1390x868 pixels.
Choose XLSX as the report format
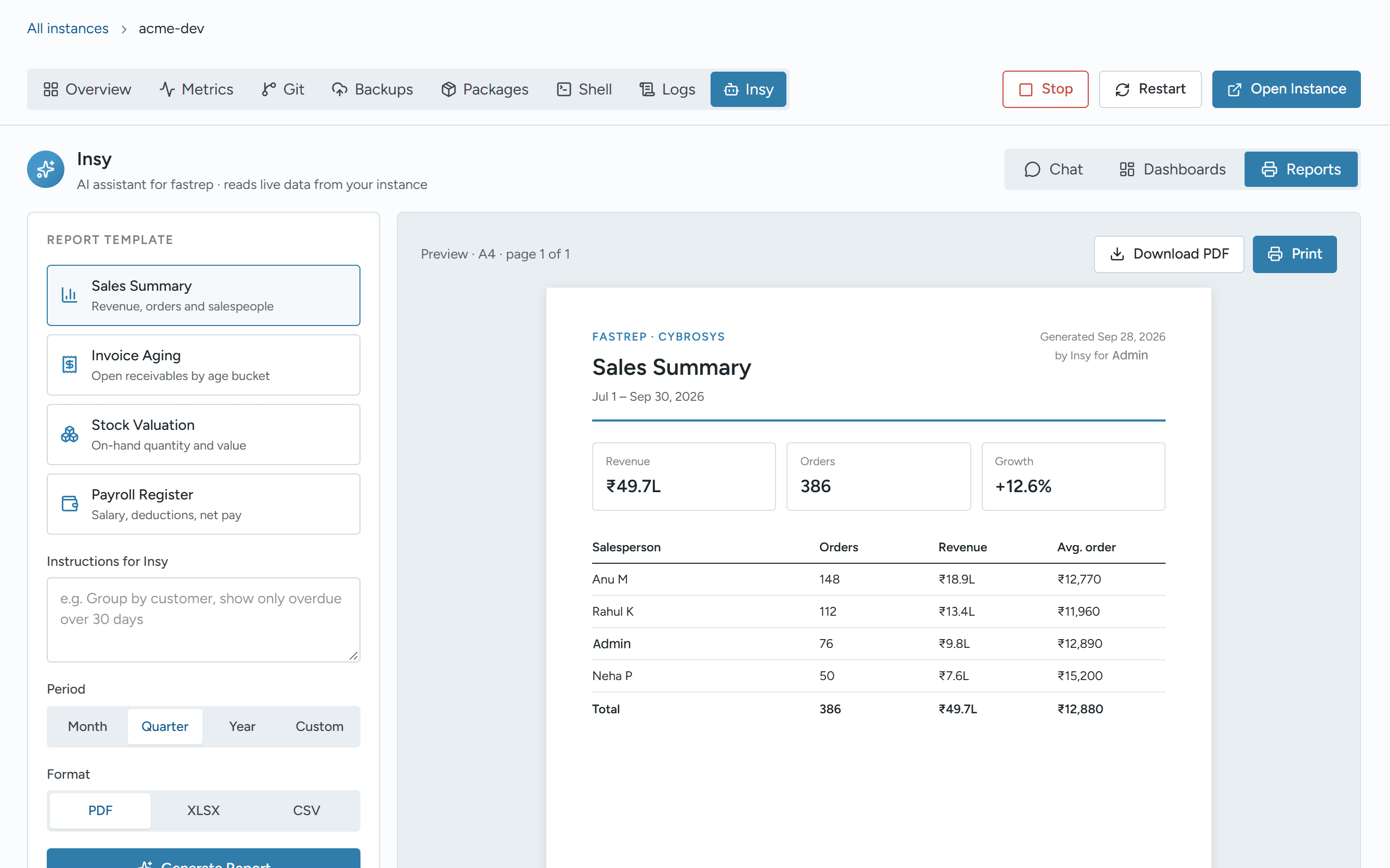pyautogui.click(x=203, y=810)
